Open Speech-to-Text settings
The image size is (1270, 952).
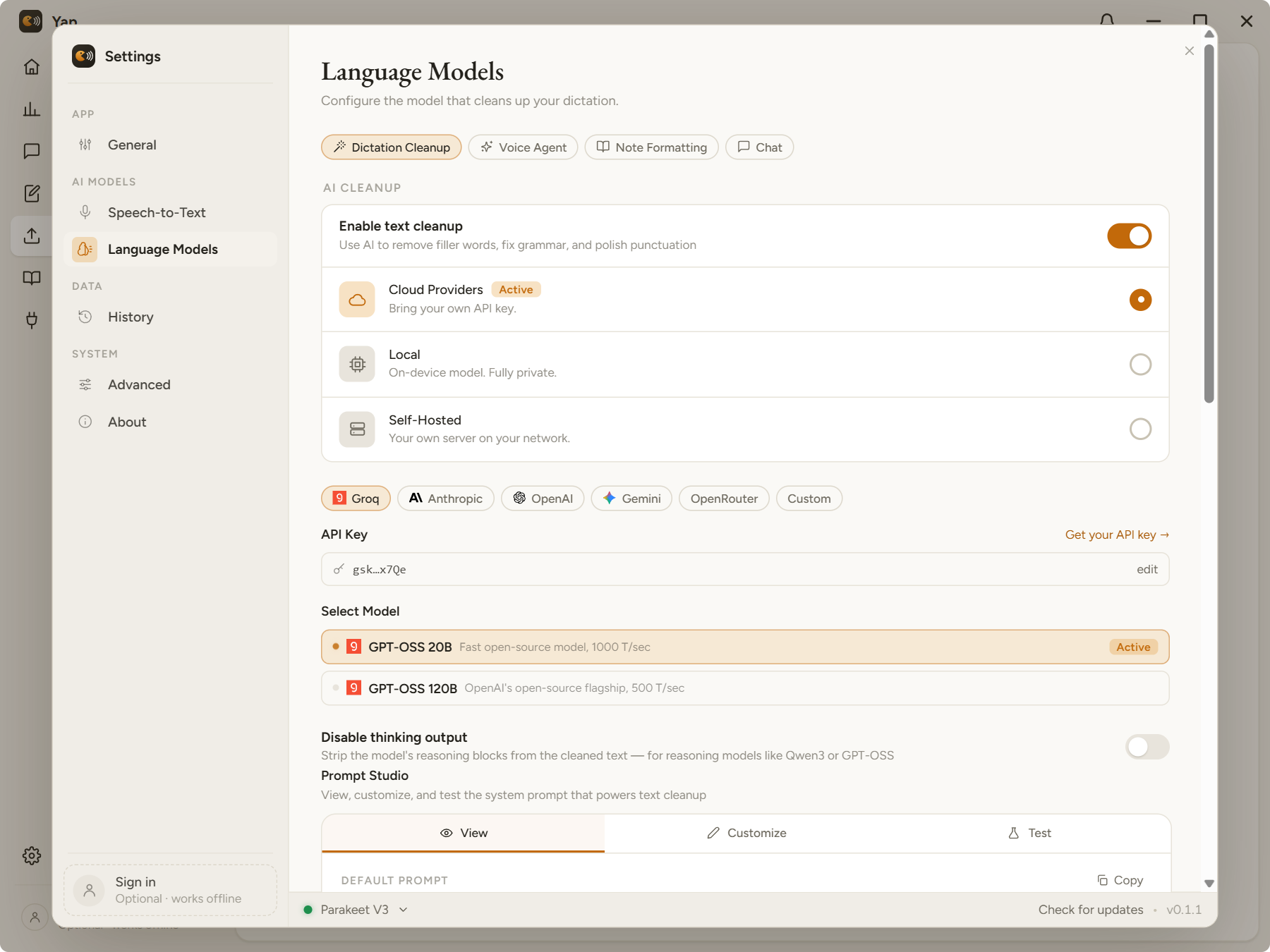coord(170,212)
